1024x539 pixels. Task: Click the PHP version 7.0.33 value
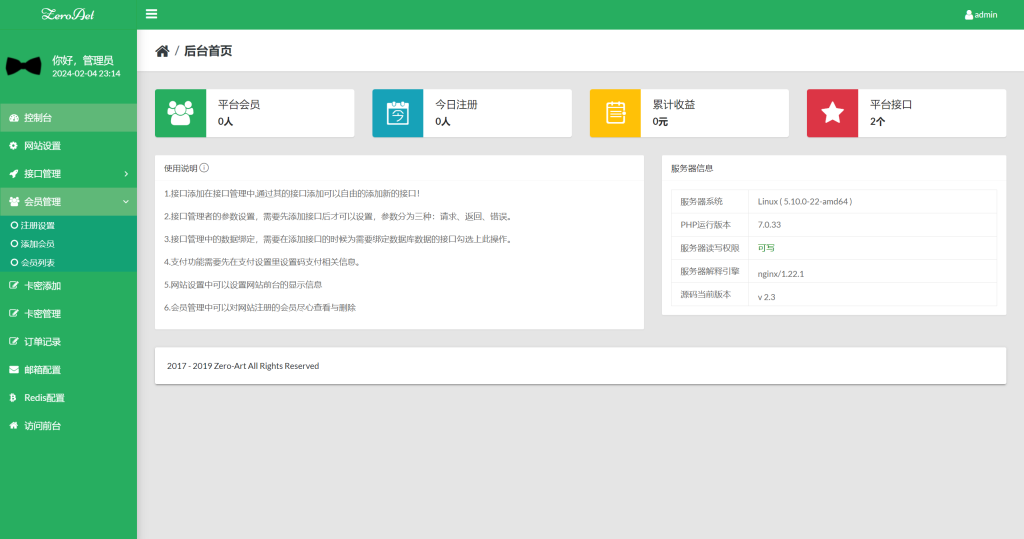769,225
